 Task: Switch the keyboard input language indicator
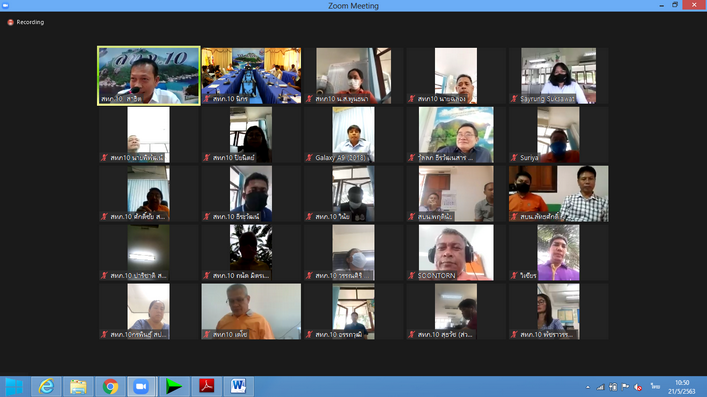tap(655, 387)
